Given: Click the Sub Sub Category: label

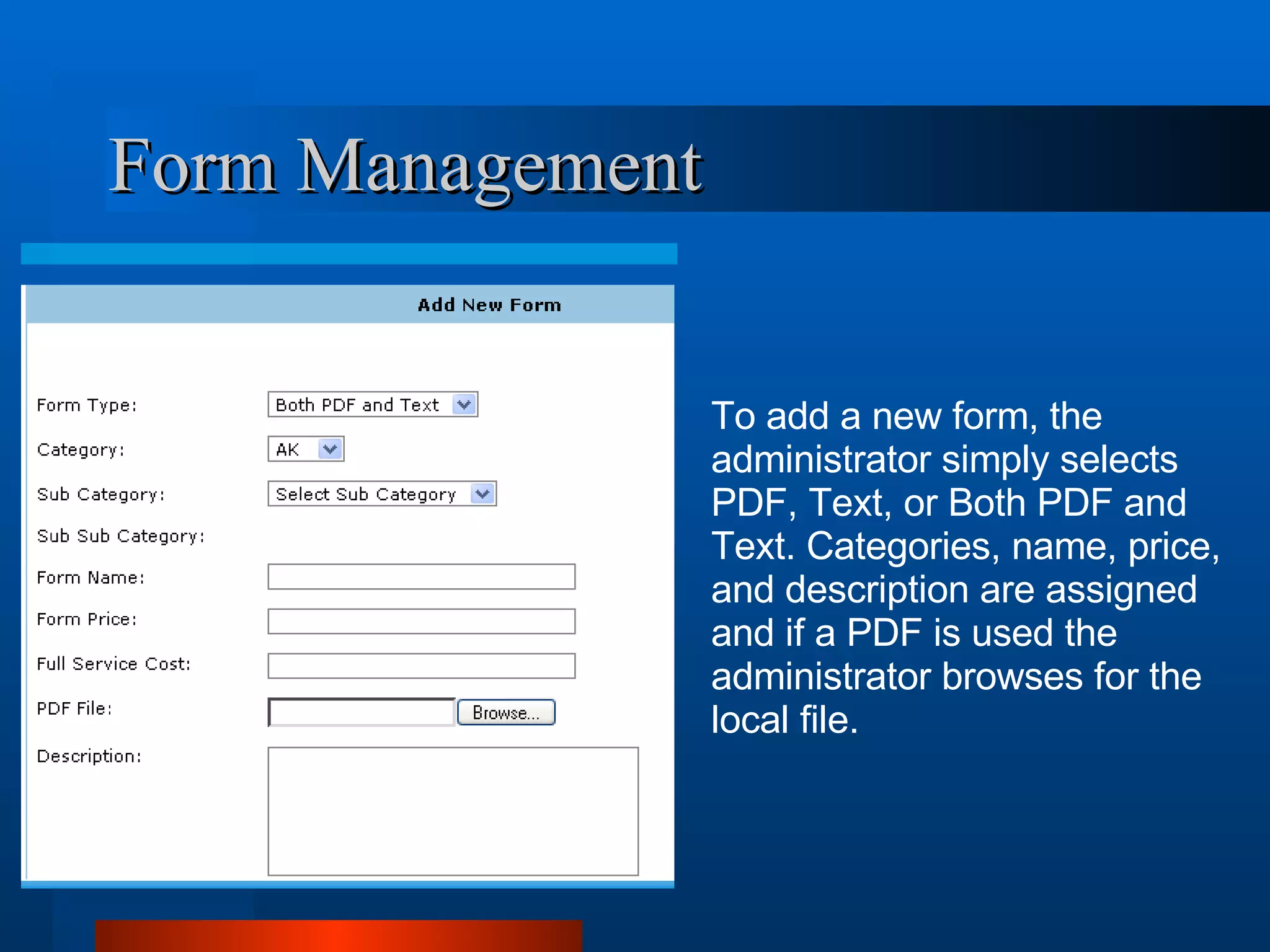Looking at the screenshot, I should 121,536.
